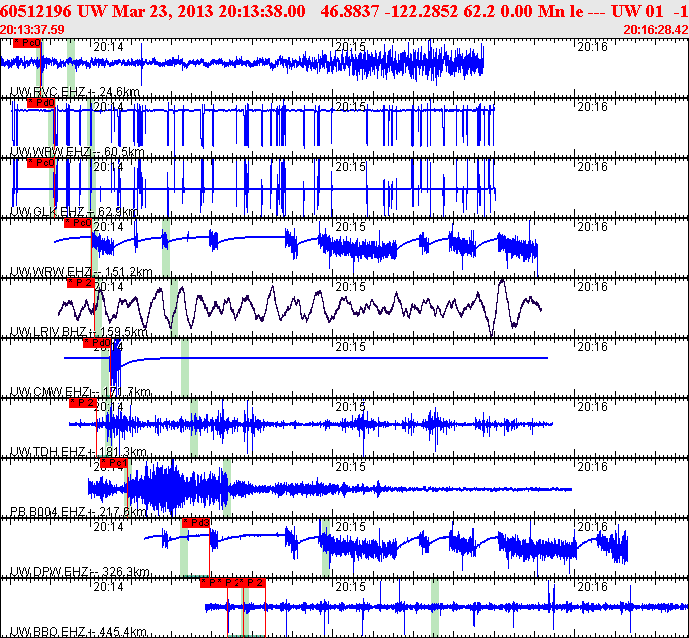Click the start time 20:13:37.59
689x638 pixels.
pyautogui.click(x=32, y=30)
